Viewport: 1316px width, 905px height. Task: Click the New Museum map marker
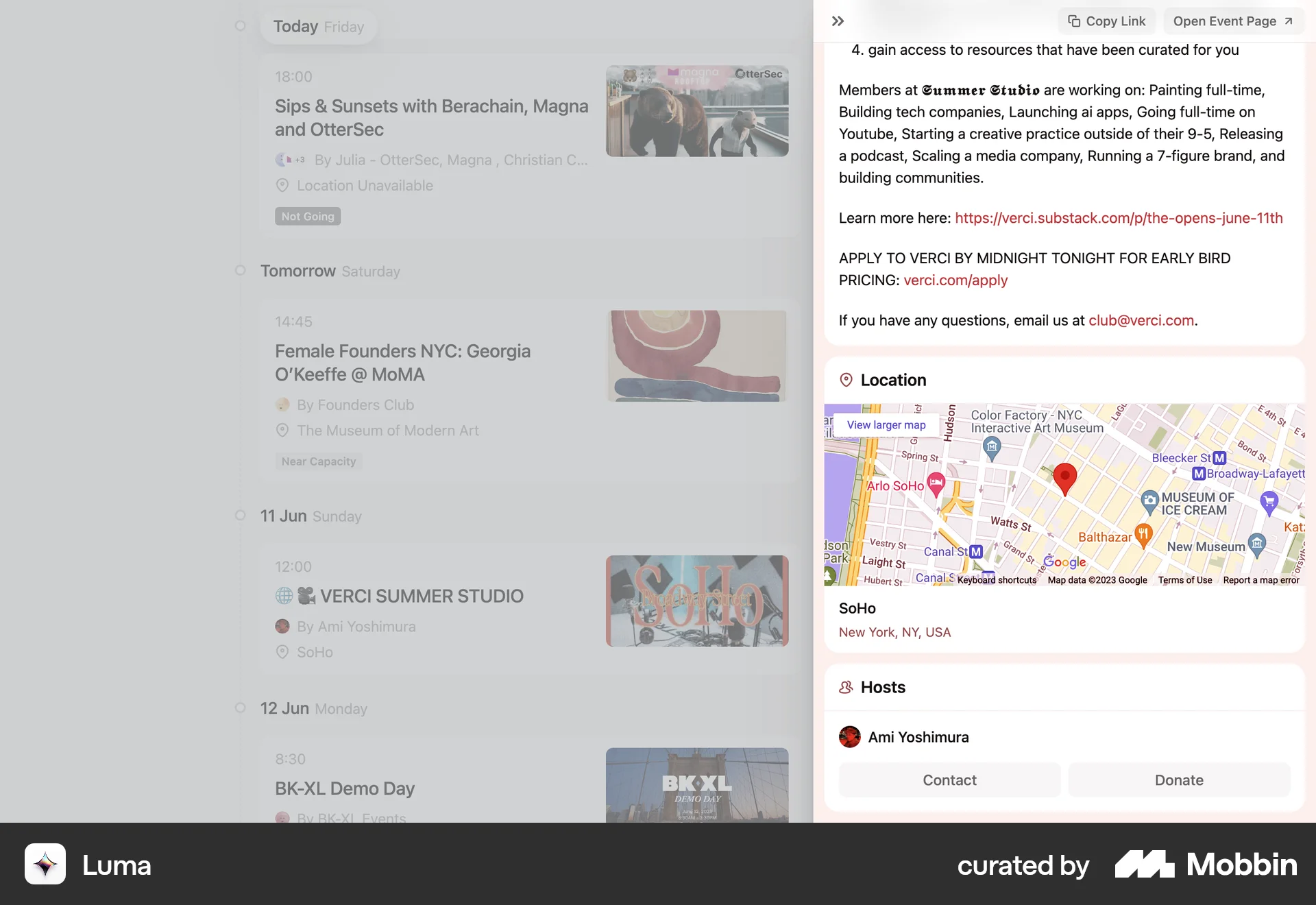pyautogui.click(x=1256, y=544)
